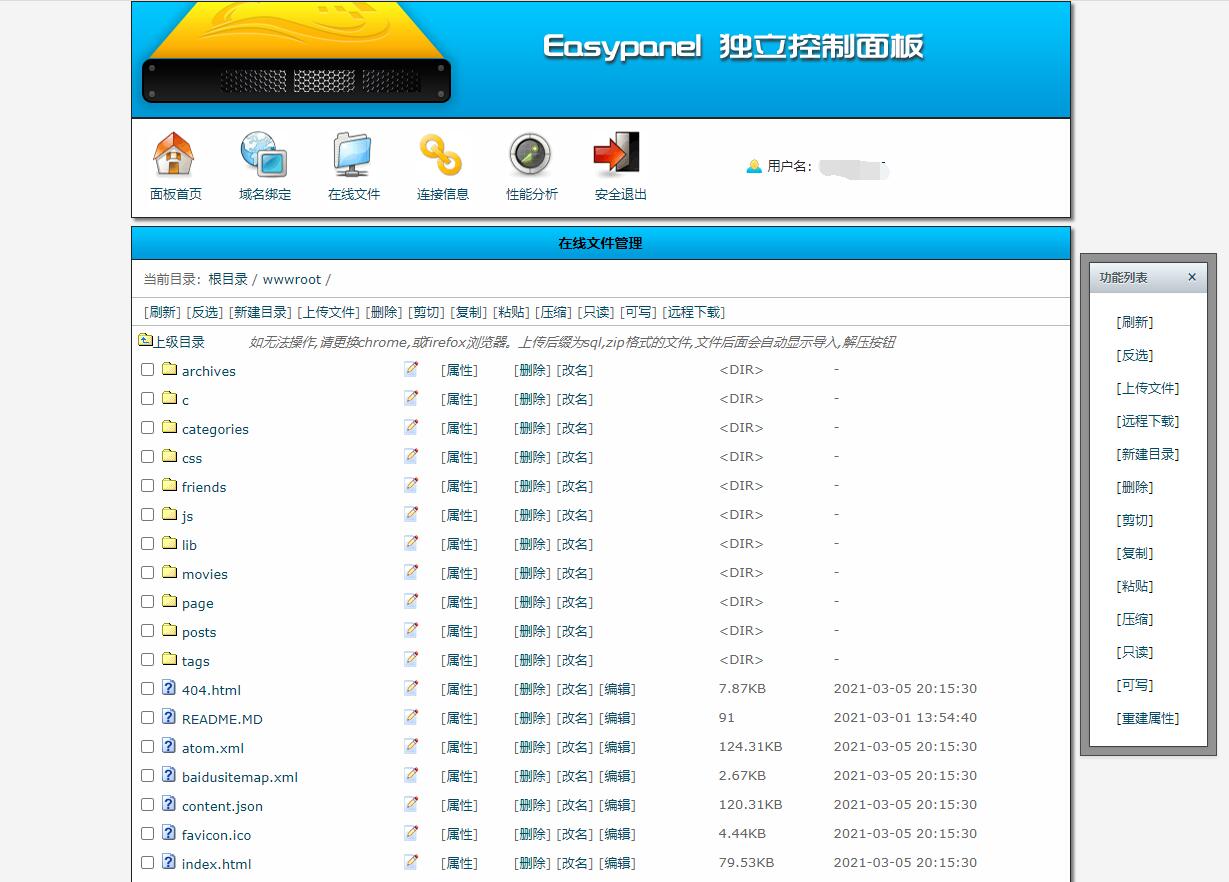Click the file icon beside favicon.ico

[169, 833]
